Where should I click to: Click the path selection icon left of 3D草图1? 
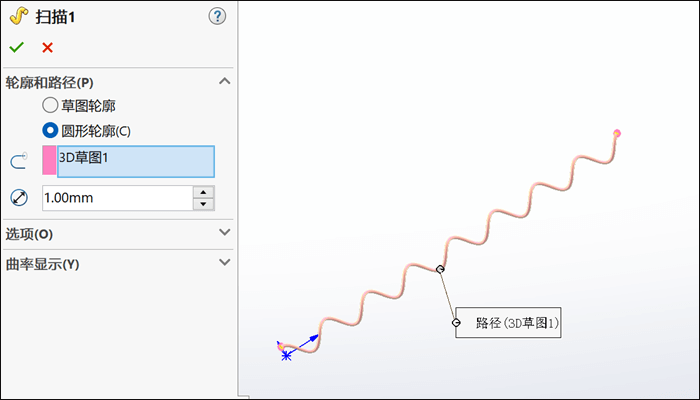(18, 161)
